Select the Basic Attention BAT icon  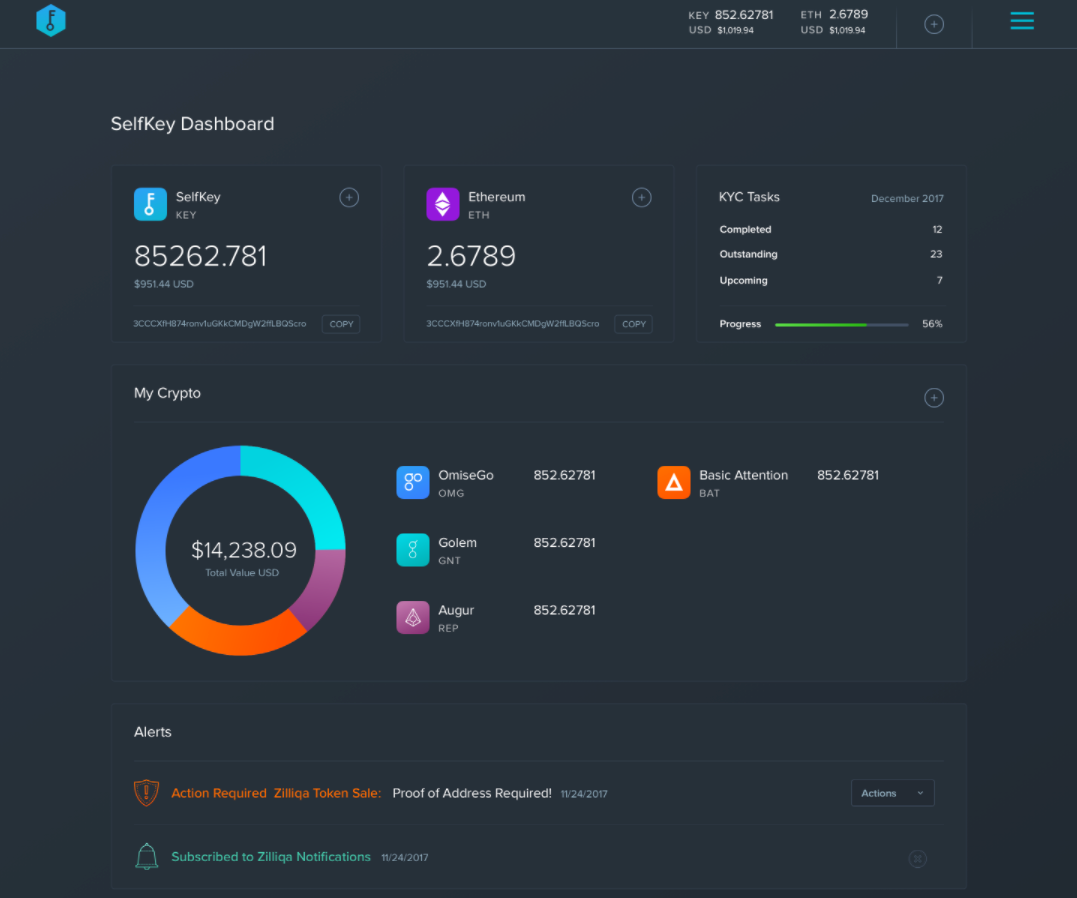pyautogui.click(x=674, y=482)
